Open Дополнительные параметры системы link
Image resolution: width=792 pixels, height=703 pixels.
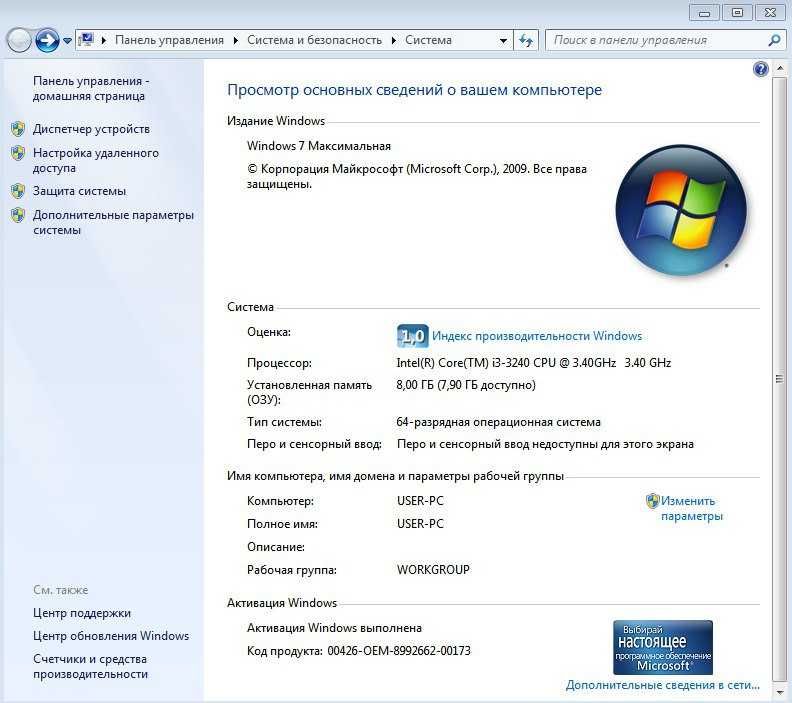click(114, 222)
